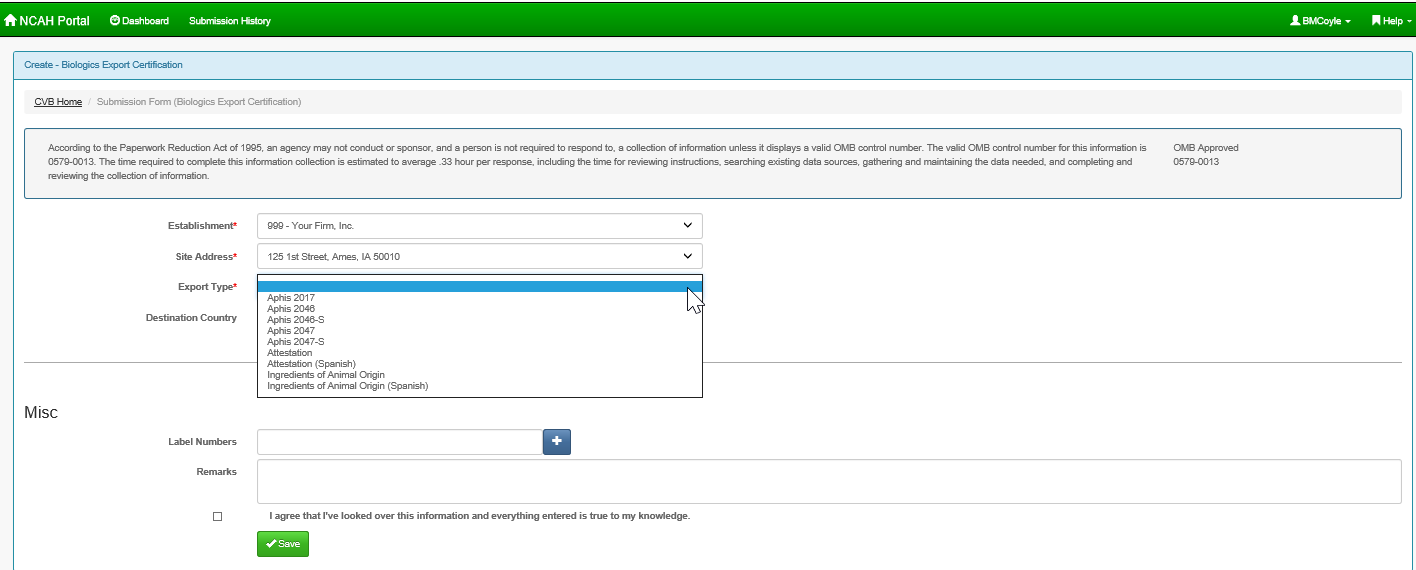Select the Attestation (Spanish) option
Image resolution: width=1416 pixels, height=570 pixels.
311,364
